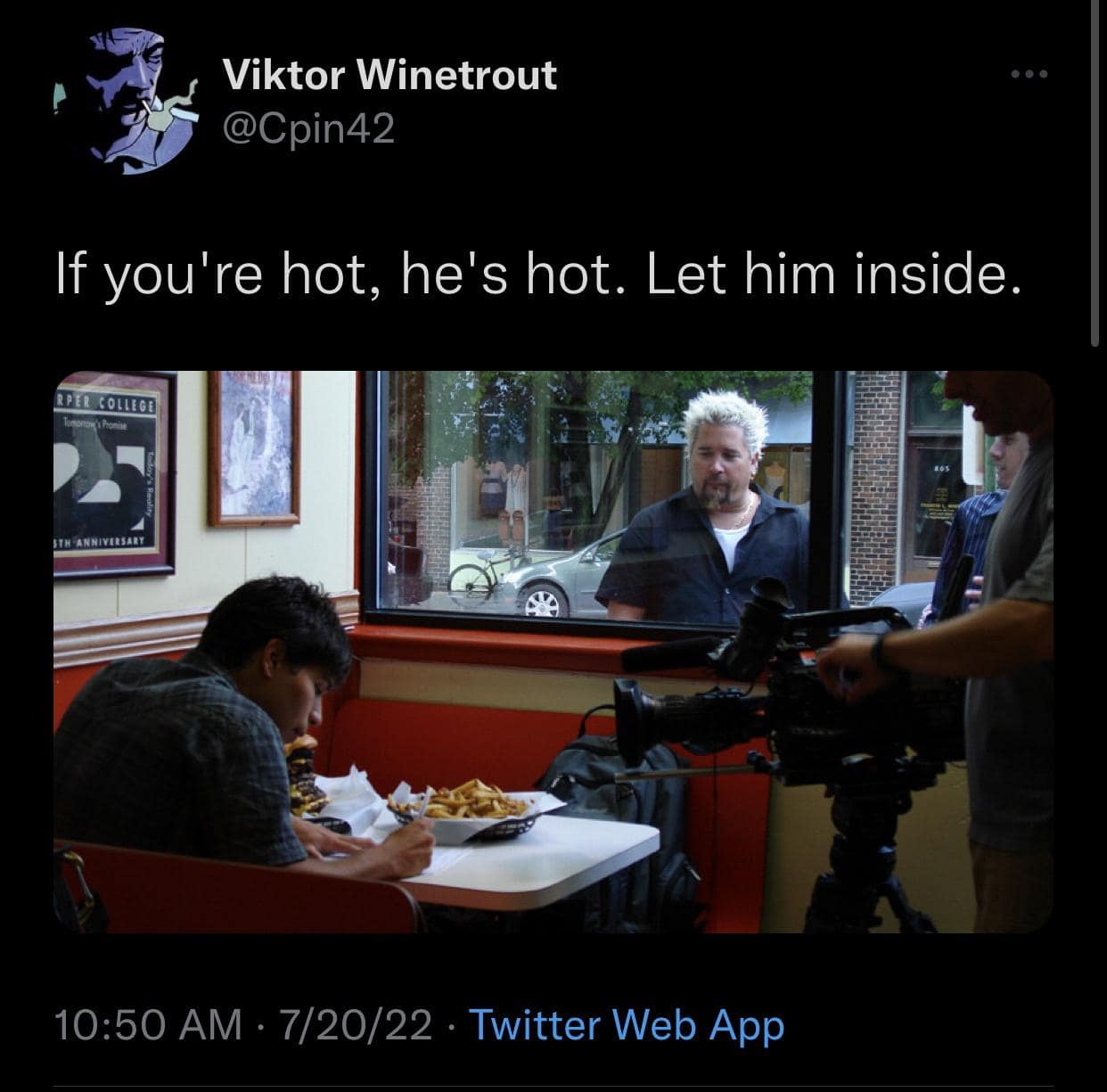Open the @Cpin42 handle link
Screen dimensions: 1107x1092
308,131
